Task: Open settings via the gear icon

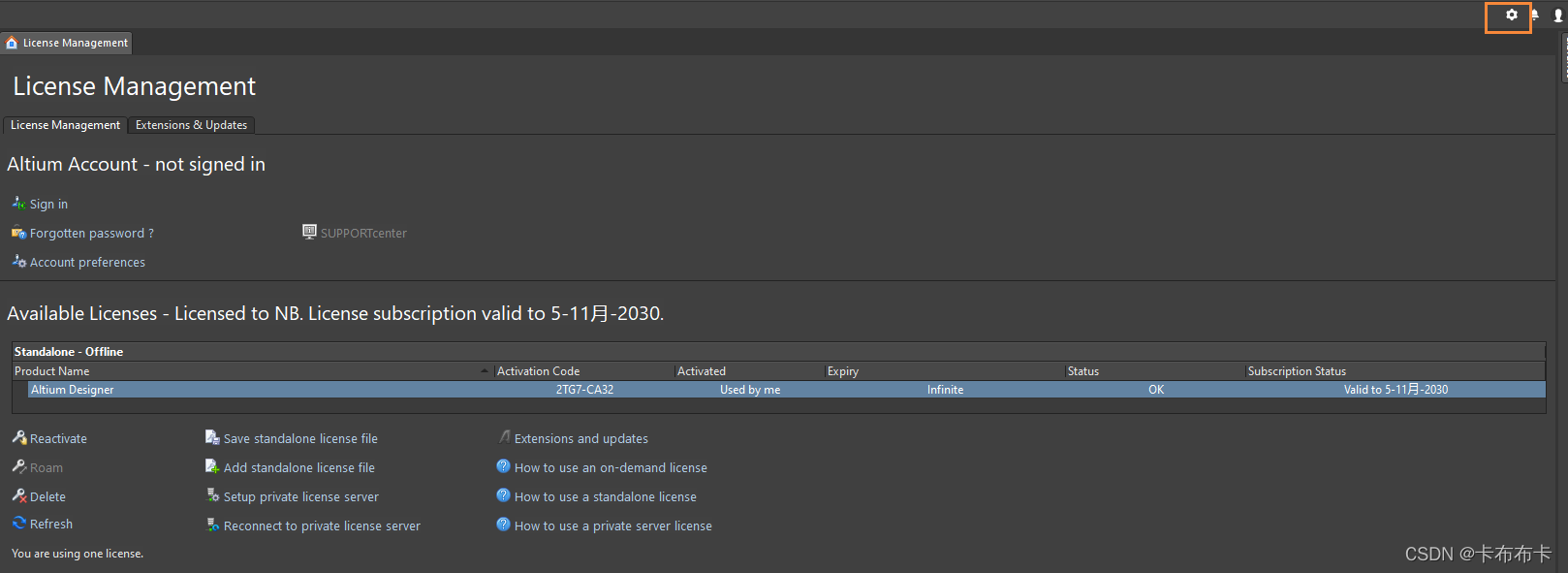Action: pos(1511,15)
